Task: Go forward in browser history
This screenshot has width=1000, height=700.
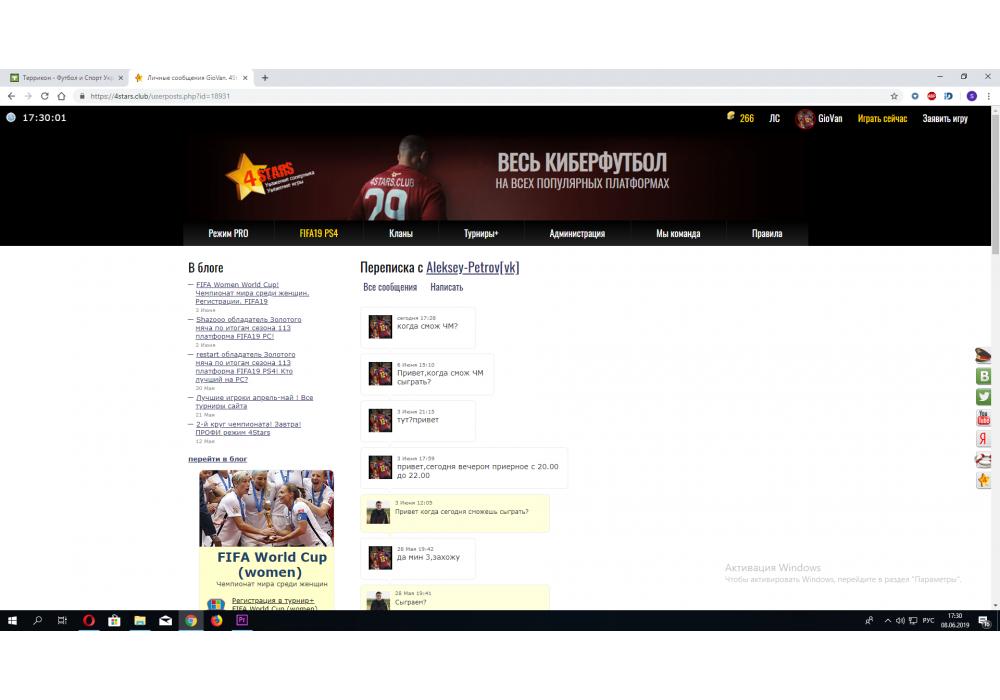Action: point(28,96)
